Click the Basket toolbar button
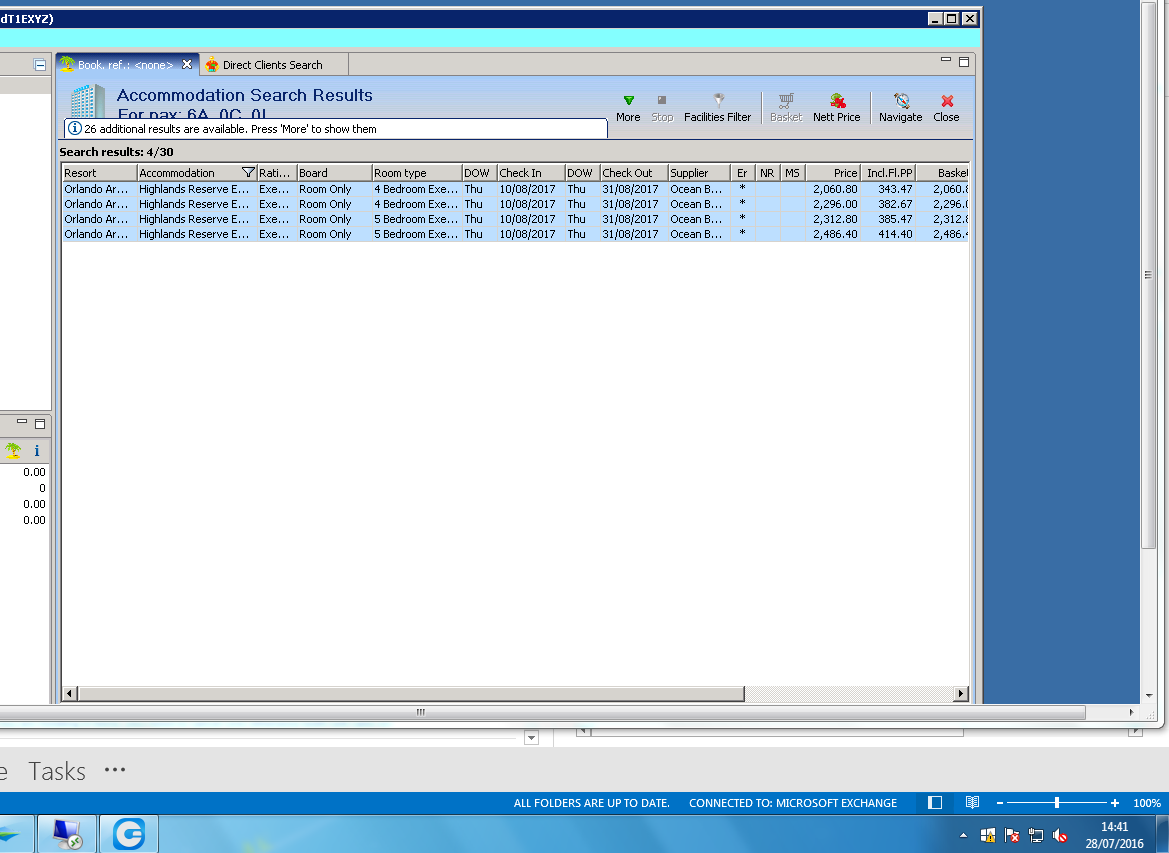This screenshot has width=1169, height=853. 786,108
